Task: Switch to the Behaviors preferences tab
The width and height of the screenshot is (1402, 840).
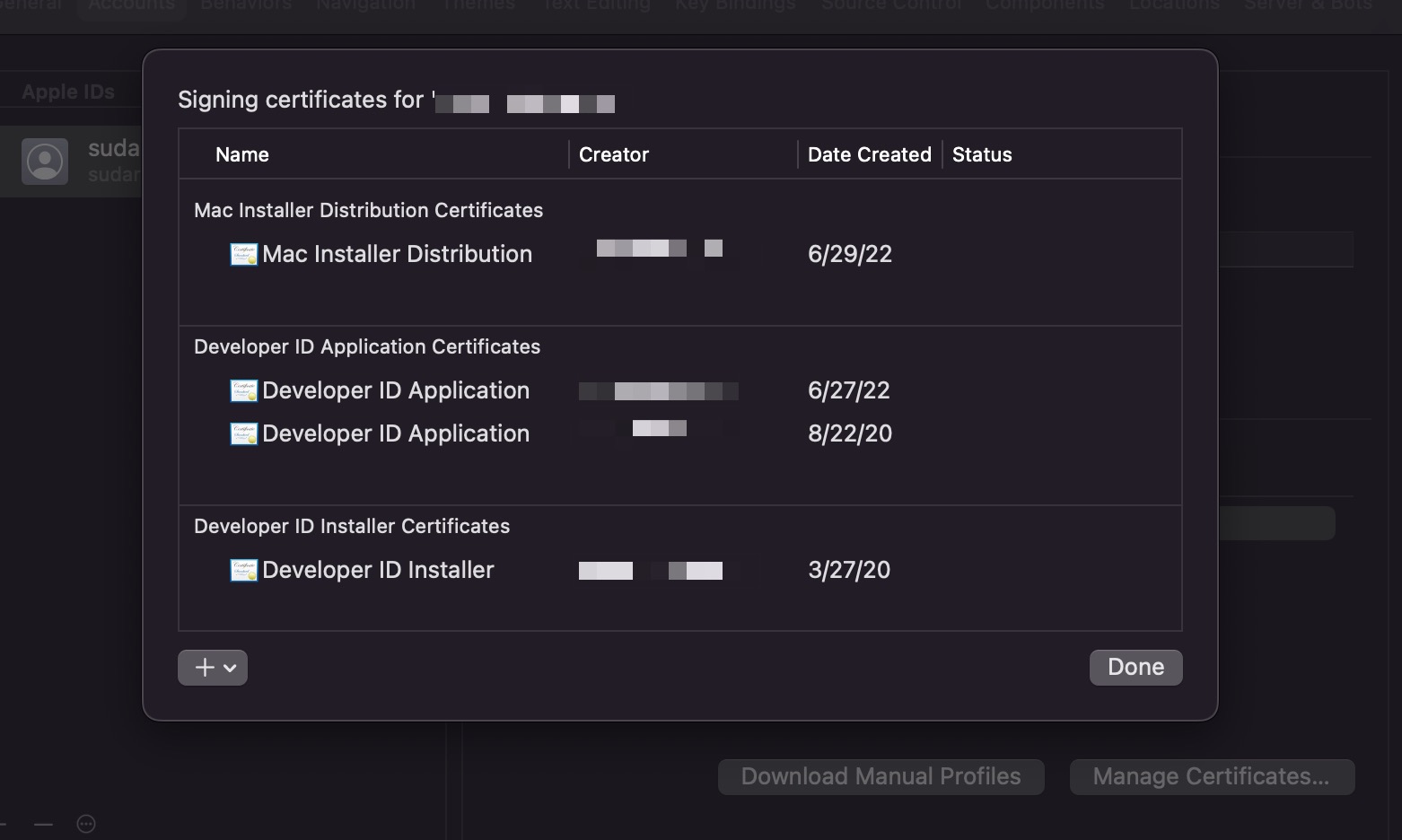Action: click(x=245, y=5)
